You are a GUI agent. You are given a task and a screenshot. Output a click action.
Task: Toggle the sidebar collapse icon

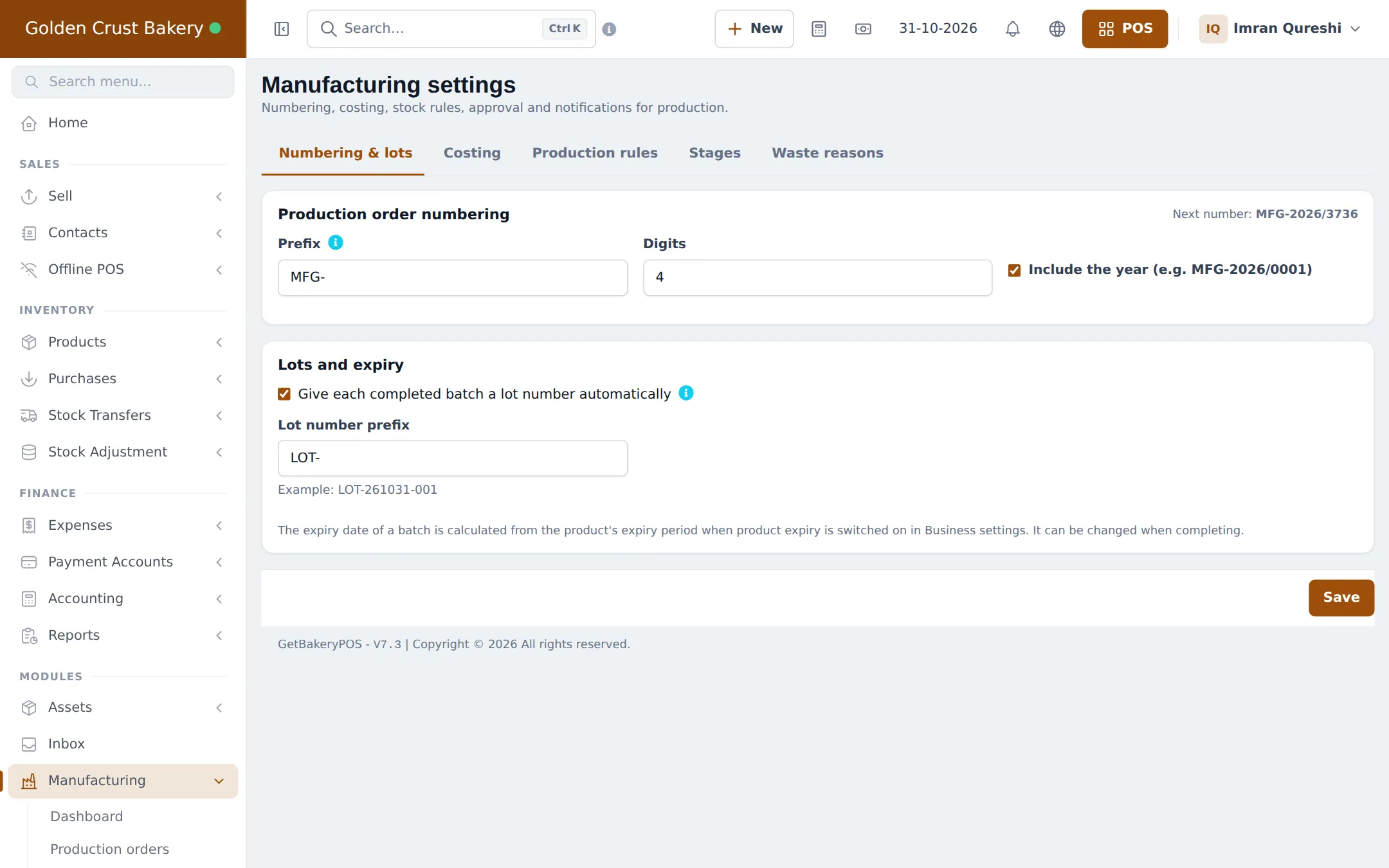click(x=282, y=29)
